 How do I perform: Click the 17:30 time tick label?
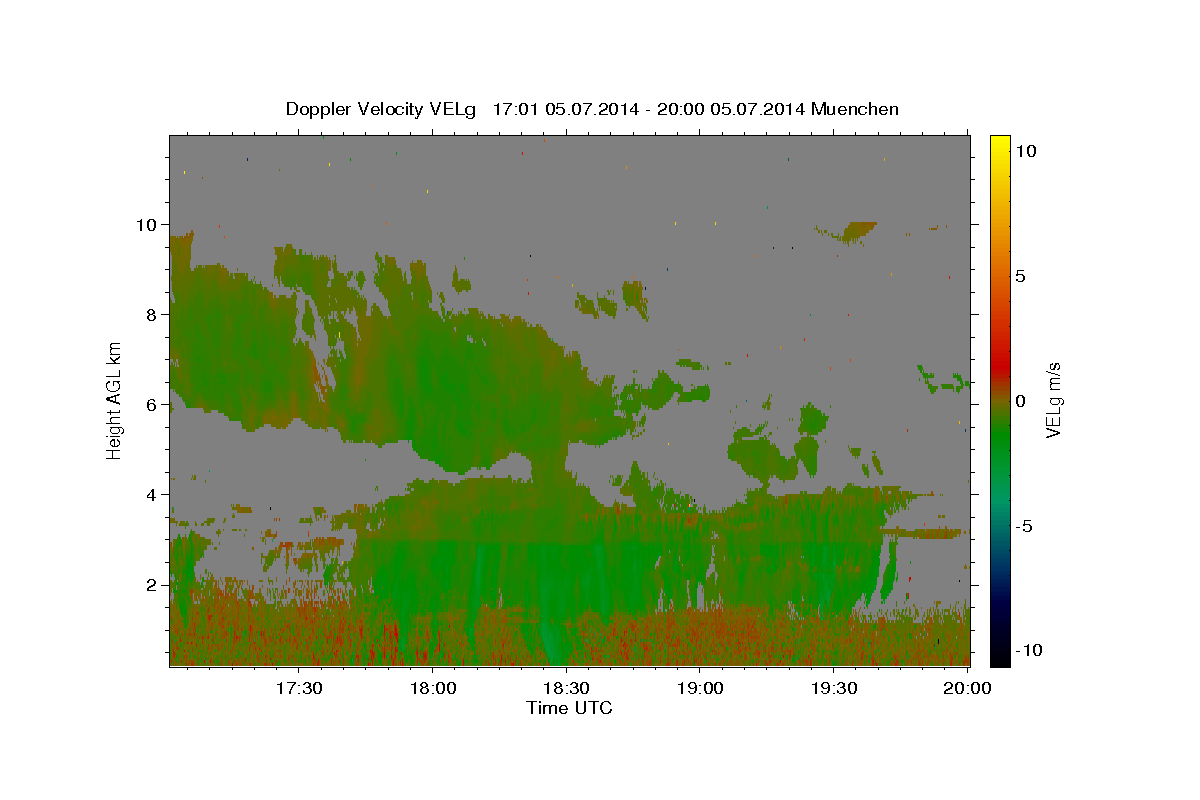(298, 689)
